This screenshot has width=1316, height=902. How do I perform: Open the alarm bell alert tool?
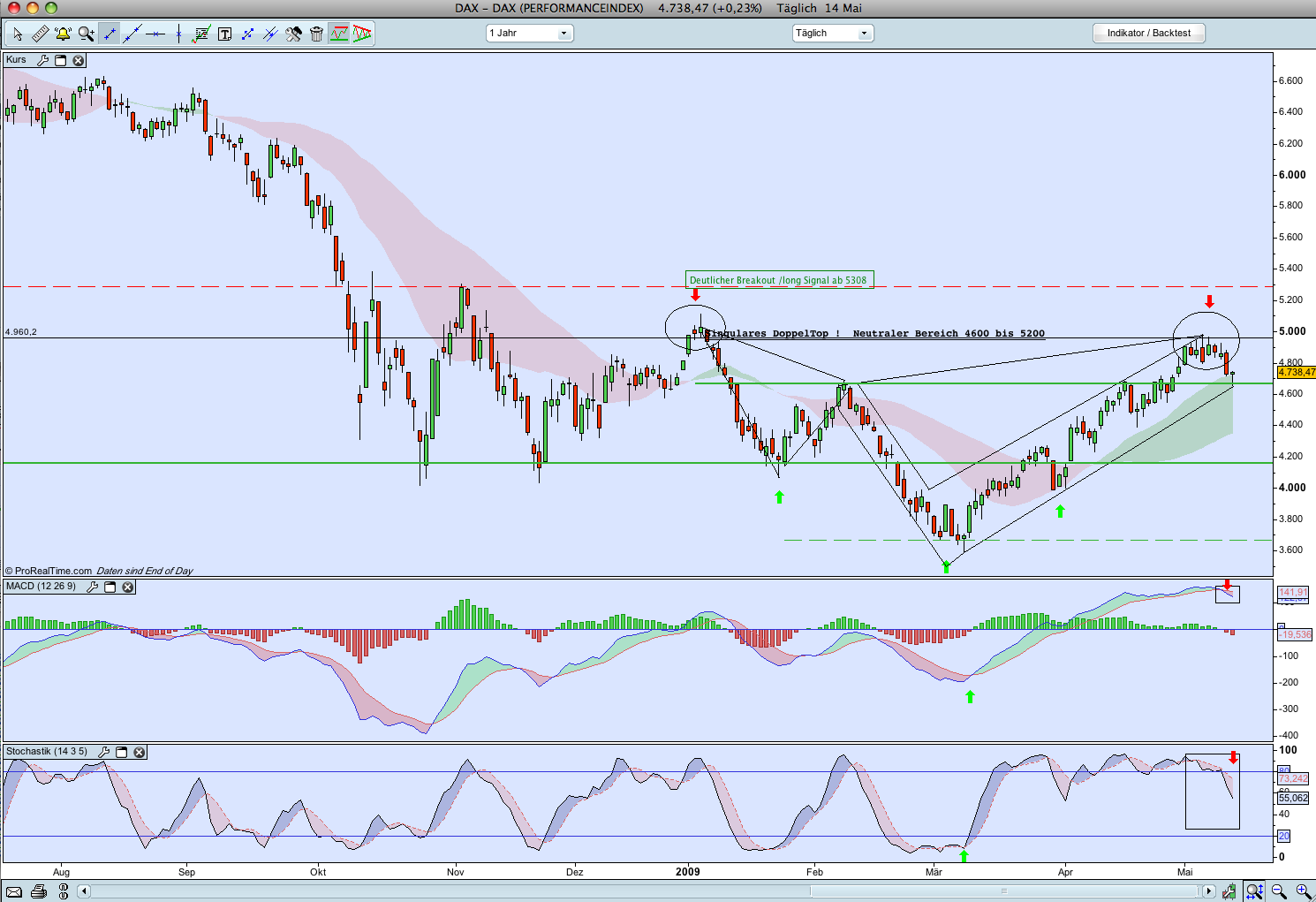coord(63,34)
